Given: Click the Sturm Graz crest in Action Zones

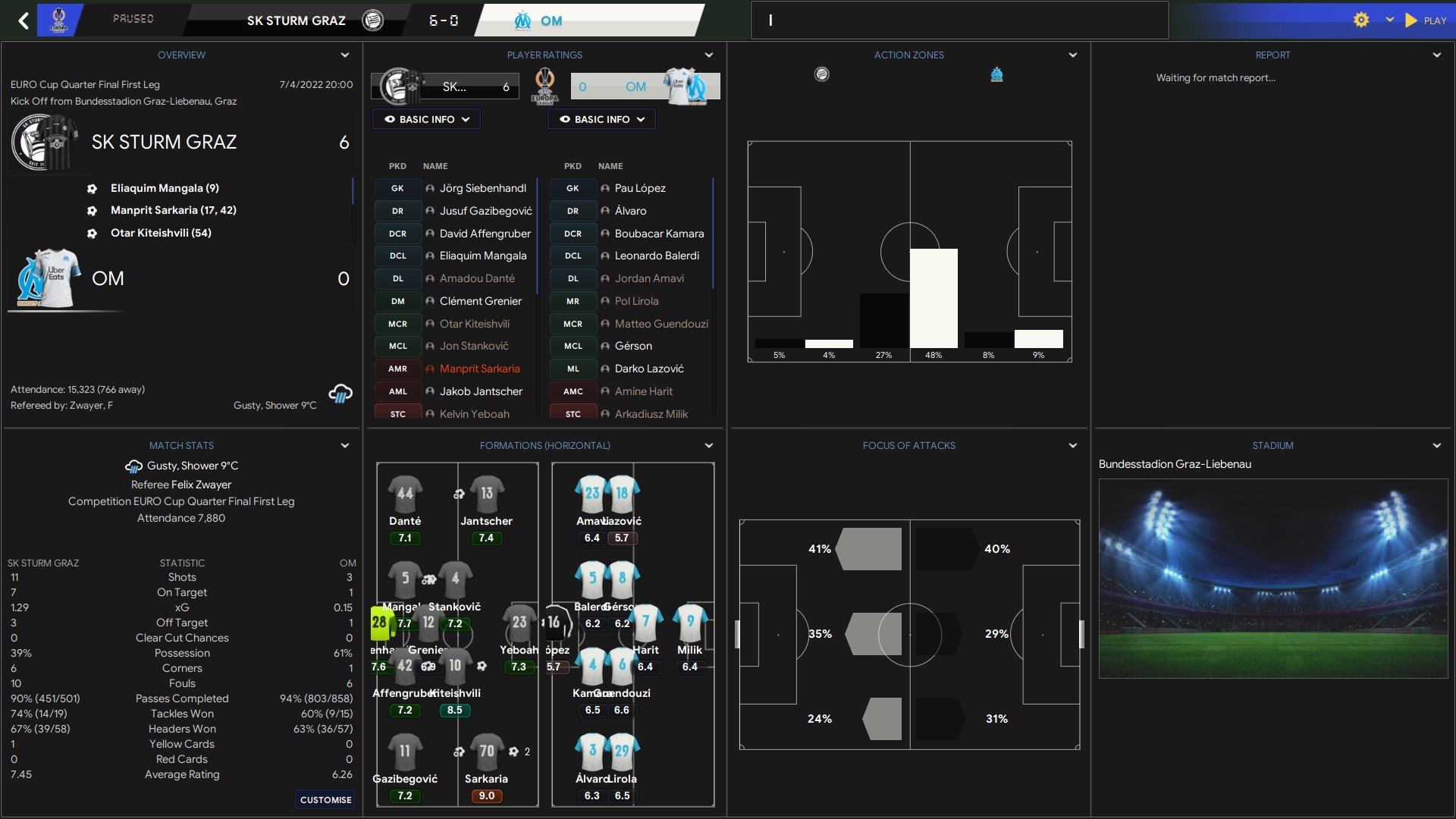Looking at the screenshot, I should coord(822,74).
